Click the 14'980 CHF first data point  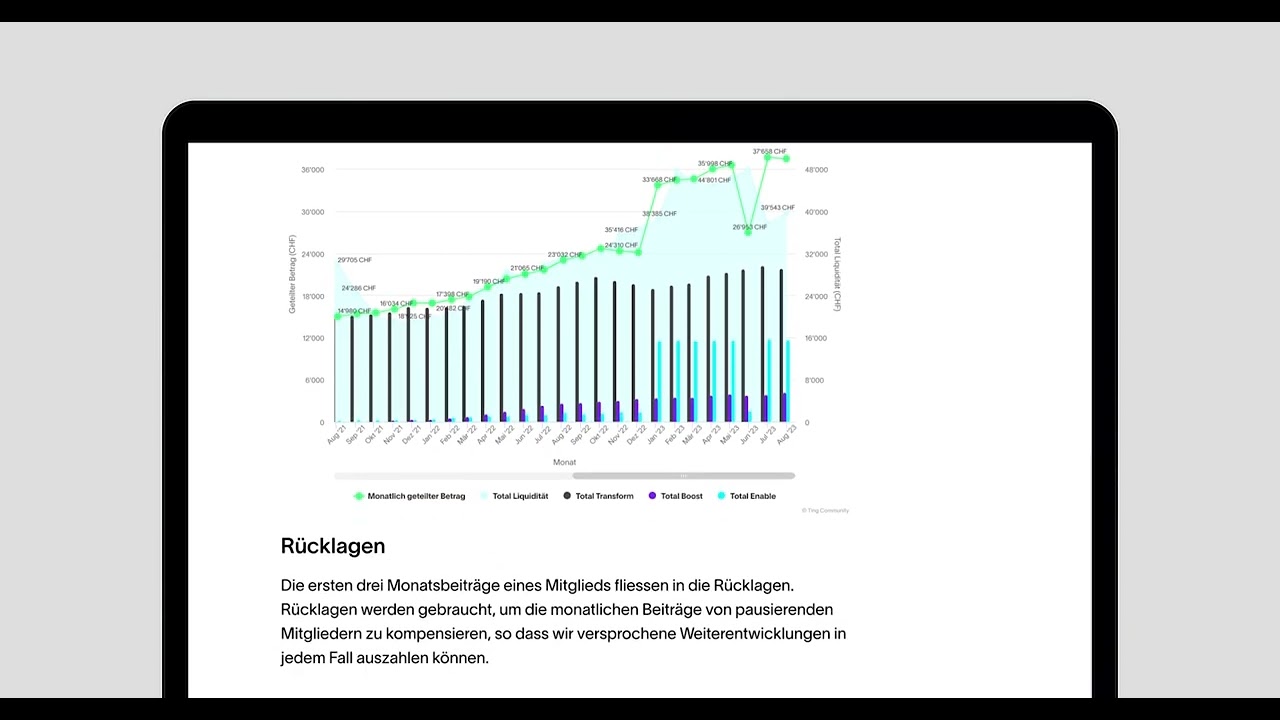[x=337, y=316]
